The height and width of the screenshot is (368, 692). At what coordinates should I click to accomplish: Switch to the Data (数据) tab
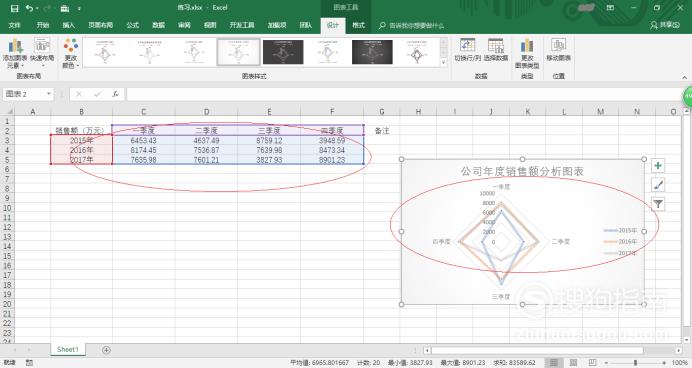158,25
